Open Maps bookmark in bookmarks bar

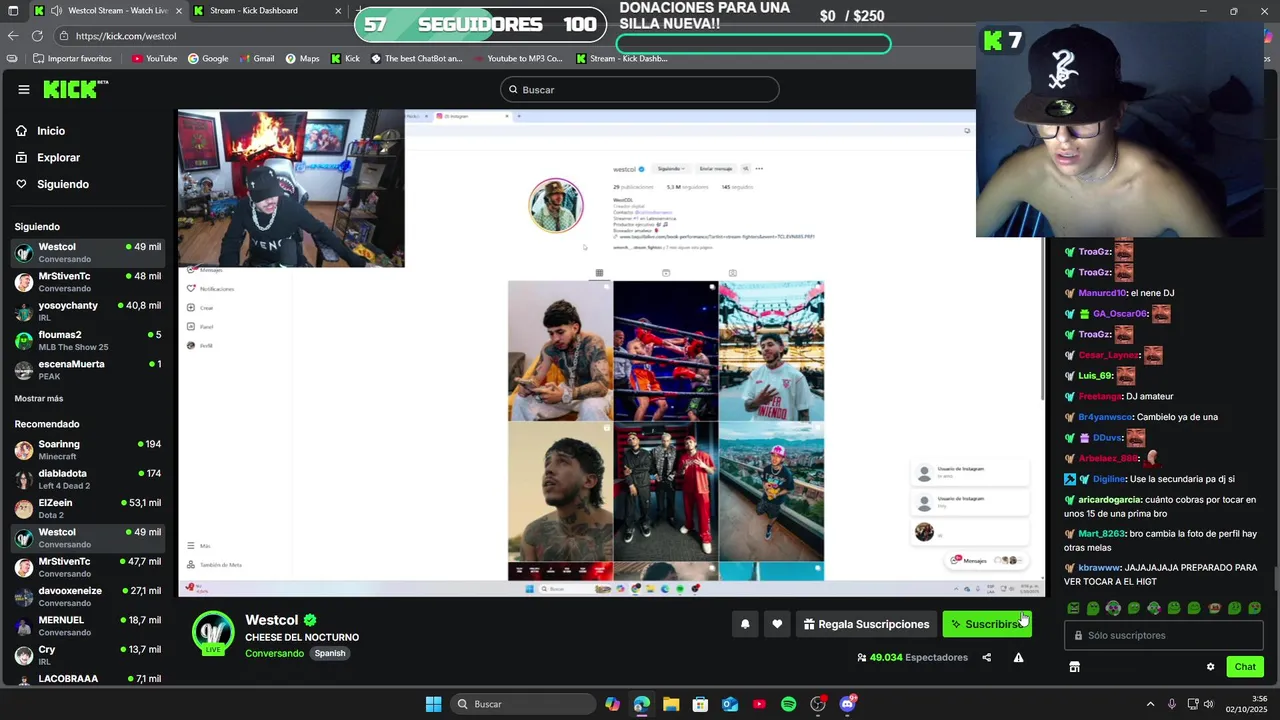(302, 59)
